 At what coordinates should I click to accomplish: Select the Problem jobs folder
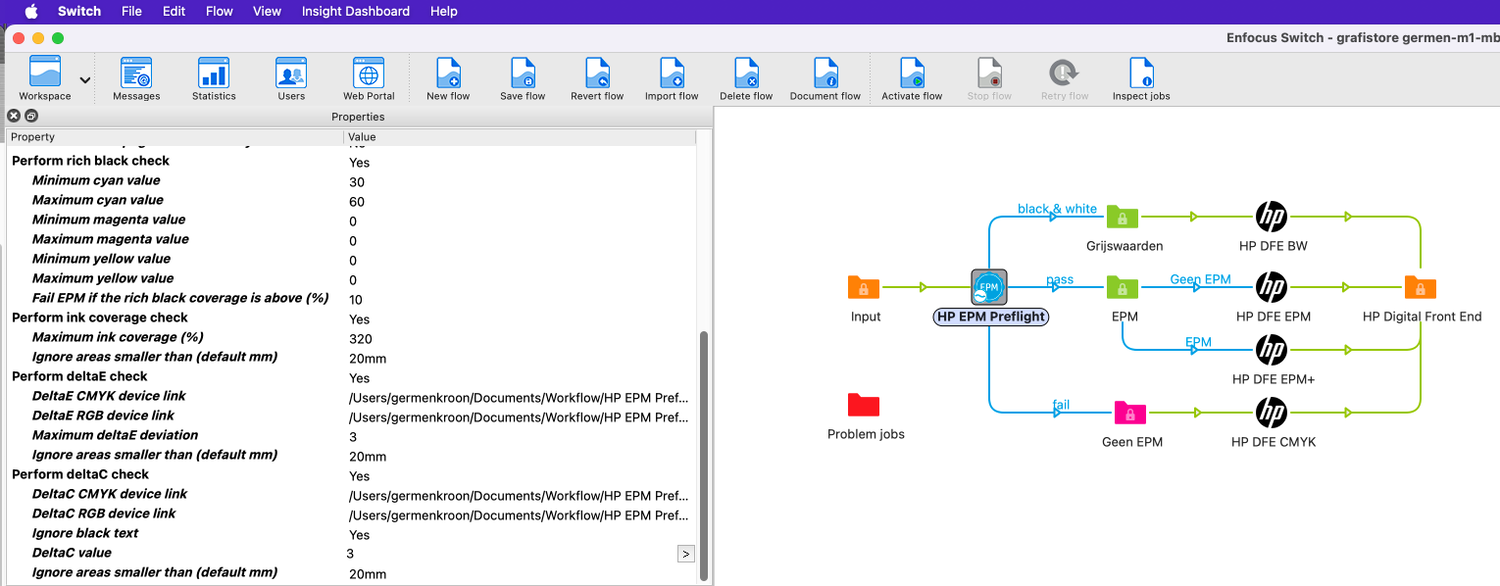[x=864, y=405]
